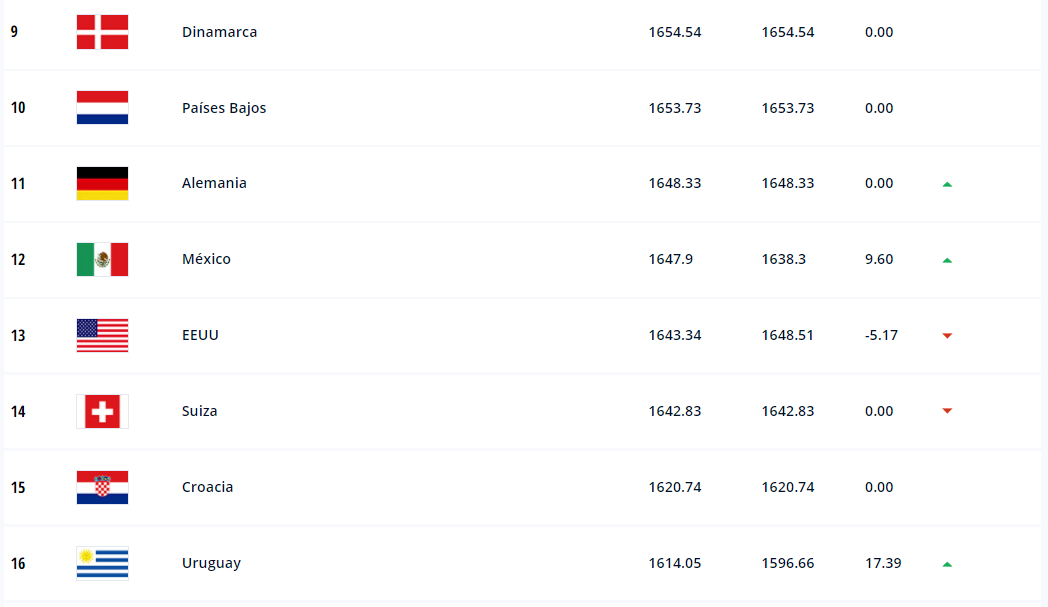Select the Países Bajos flag icon
This screenshot has height=607, width=1048.
coord(101,107)
